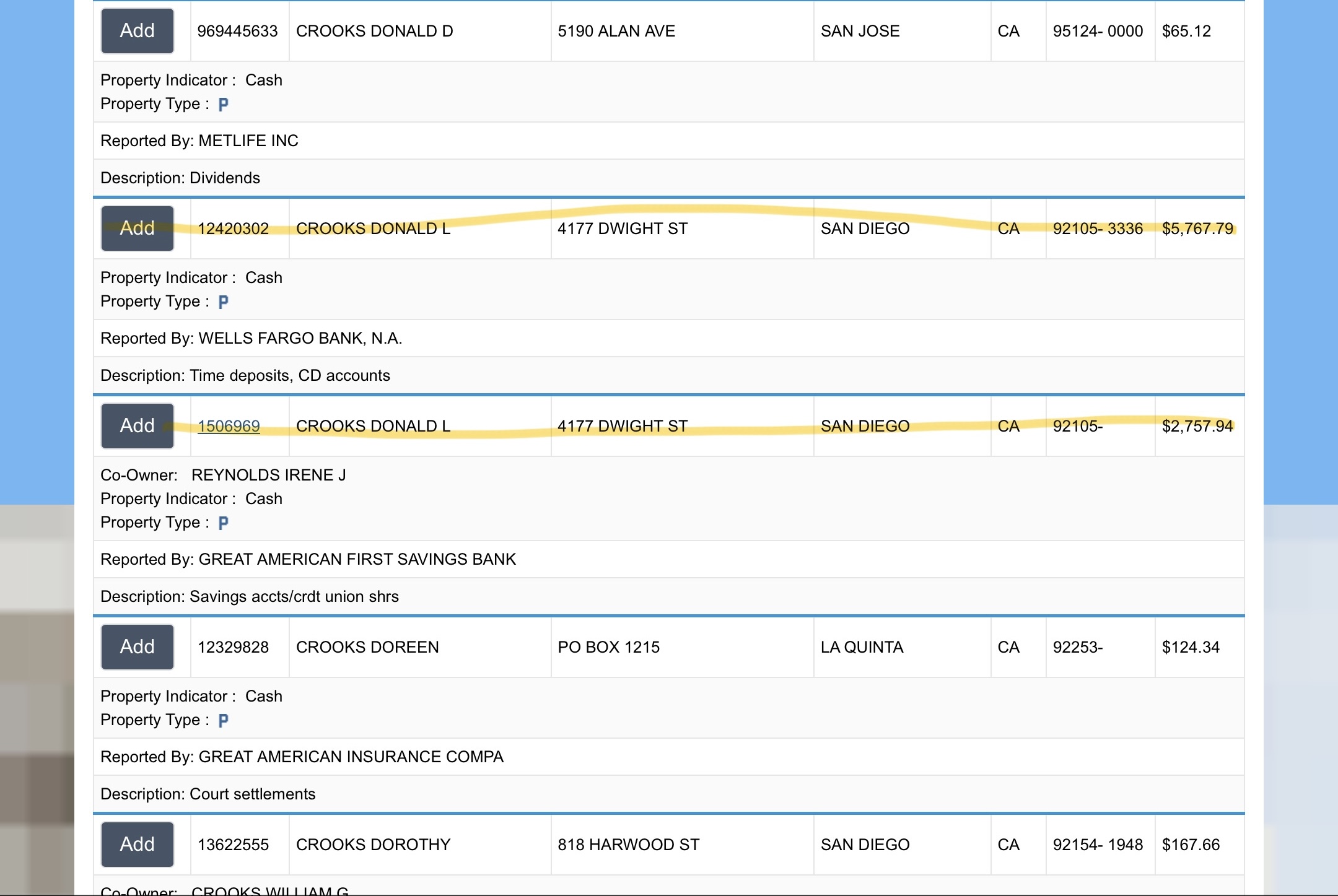Select property ID 12420302

(233, 228)
